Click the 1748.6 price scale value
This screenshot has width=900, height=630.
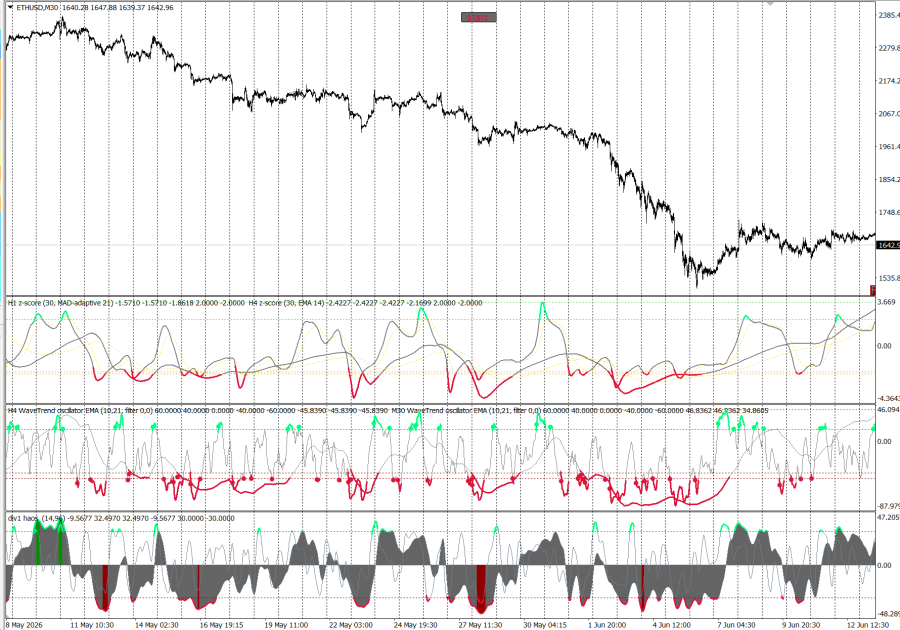[889, 212]
